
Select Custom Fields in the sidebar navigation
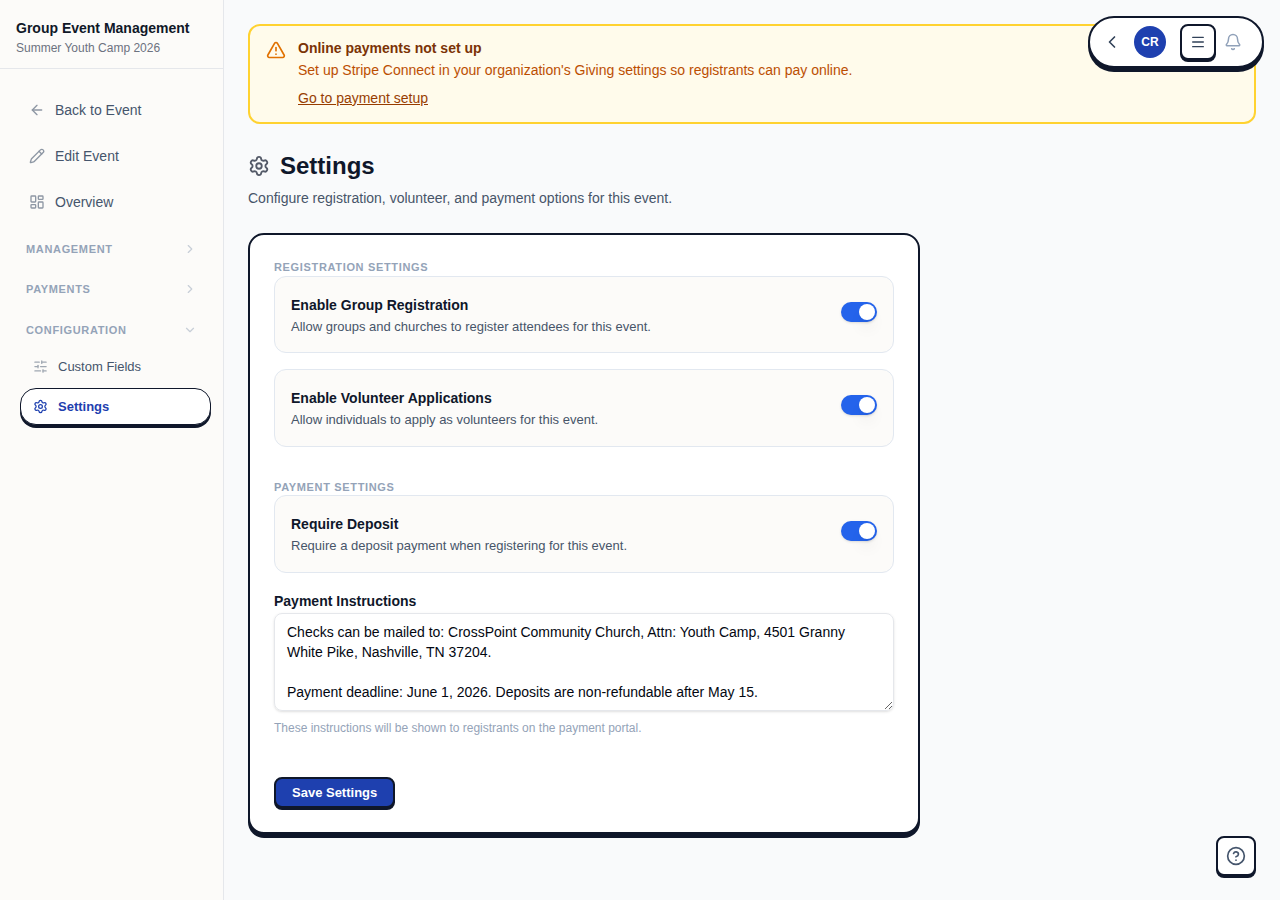click(100, 366)
